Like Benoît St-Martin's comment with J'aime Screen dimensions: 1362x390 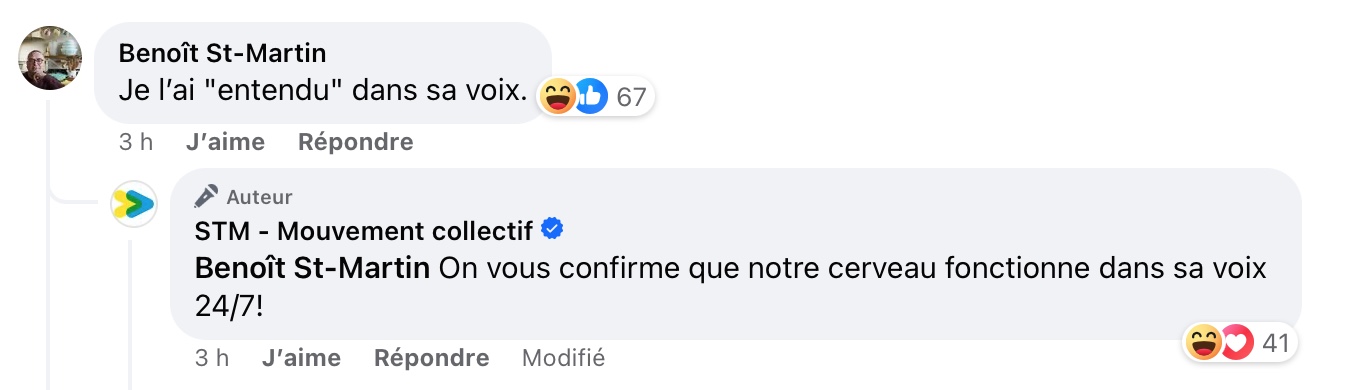pyautogui.click(x=225, y=142)
